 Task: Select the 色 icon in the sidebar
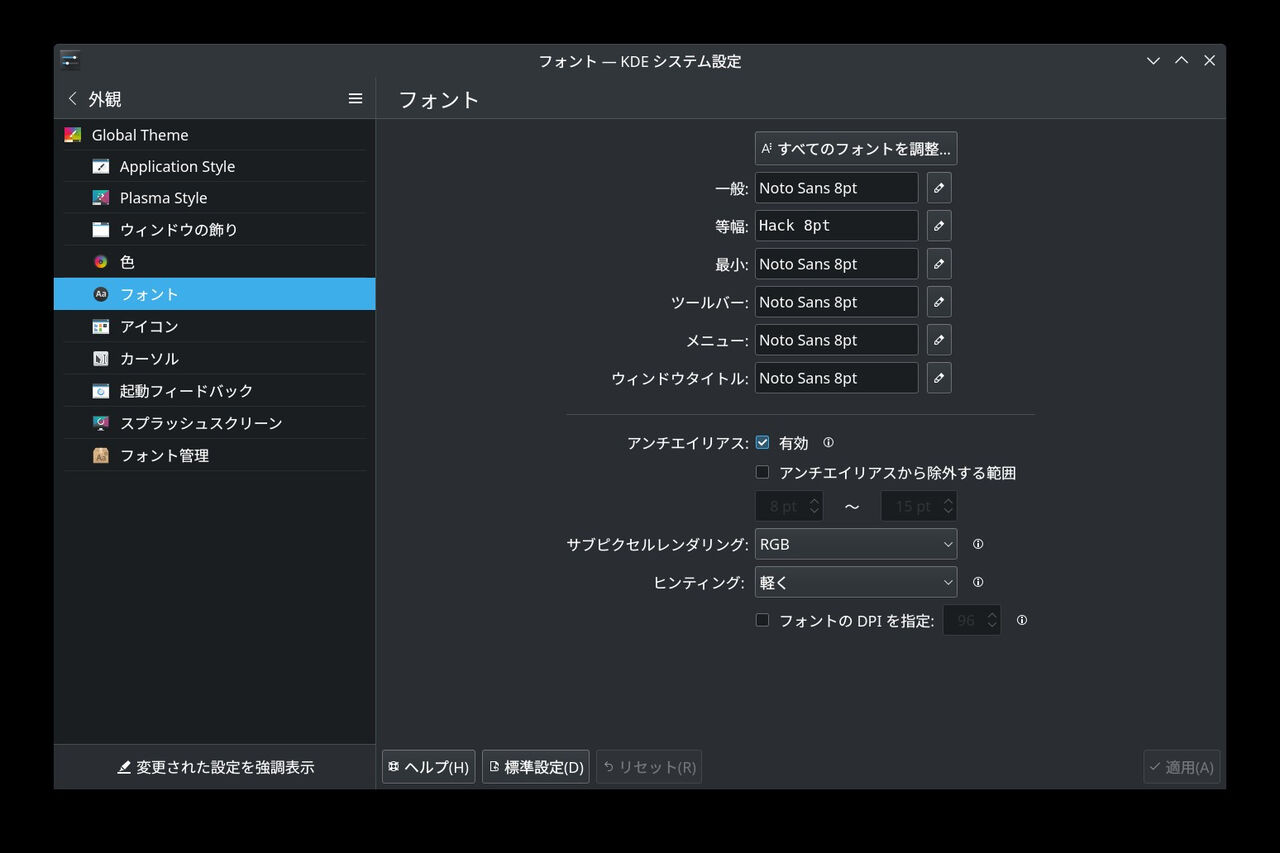(100, 262)
